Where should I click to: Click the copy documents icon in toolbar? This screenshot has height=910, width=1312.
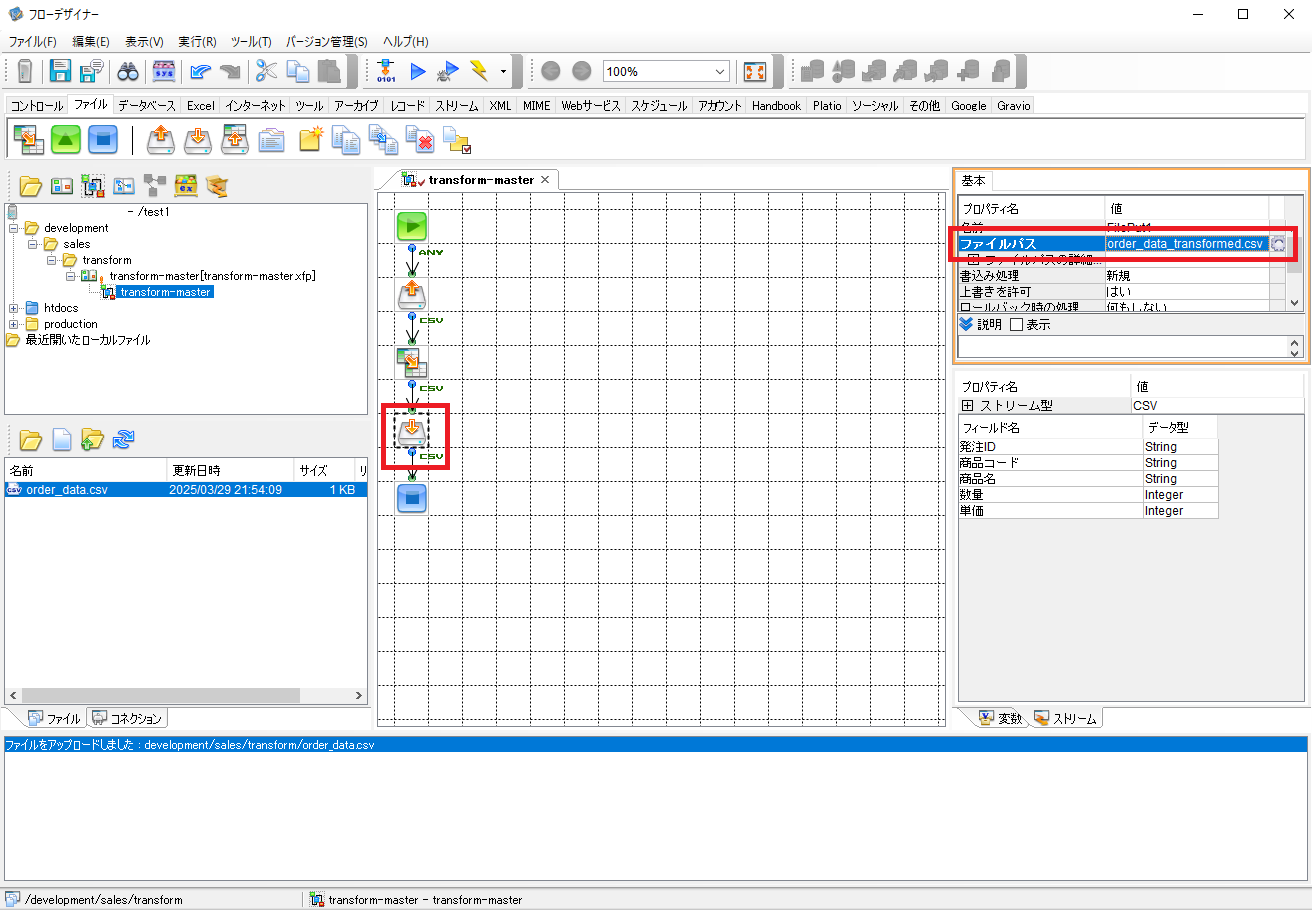tap(298, 71)
